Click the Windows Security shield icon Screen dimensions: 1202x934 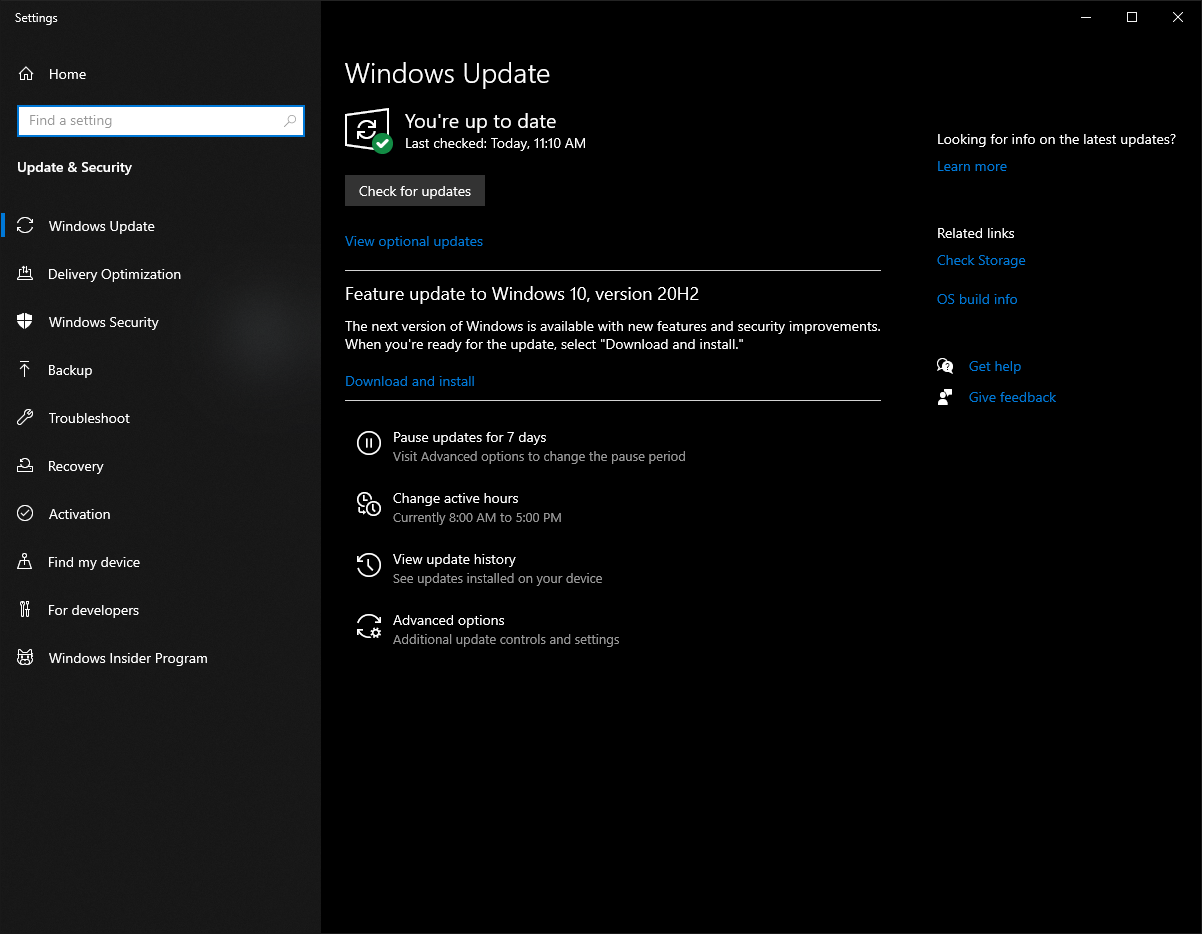[x=26, y=322]
